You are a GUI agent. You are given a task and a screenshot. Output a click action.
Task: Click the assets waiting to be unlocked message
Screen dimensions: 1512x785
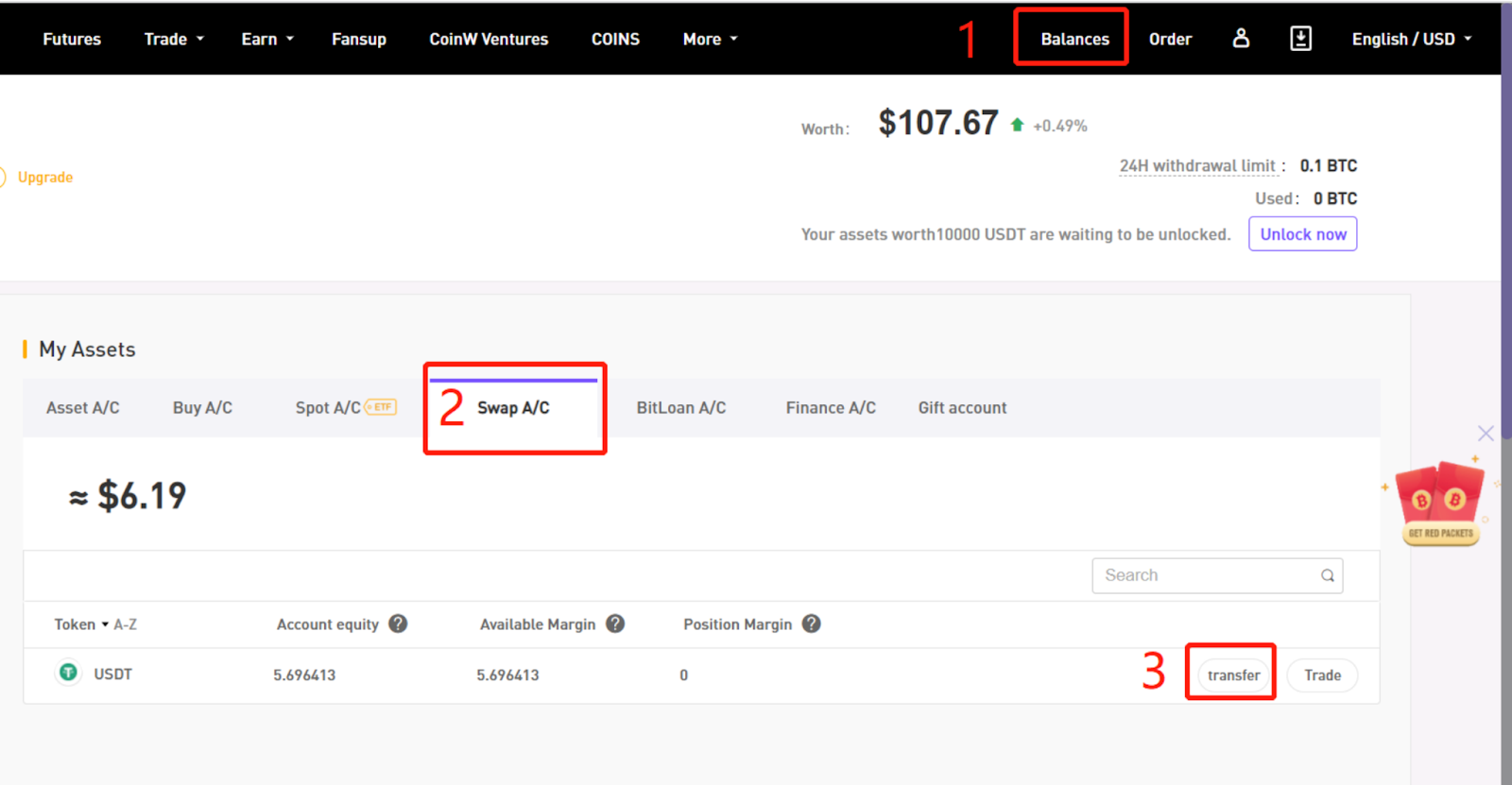(x=1016, y=234)
